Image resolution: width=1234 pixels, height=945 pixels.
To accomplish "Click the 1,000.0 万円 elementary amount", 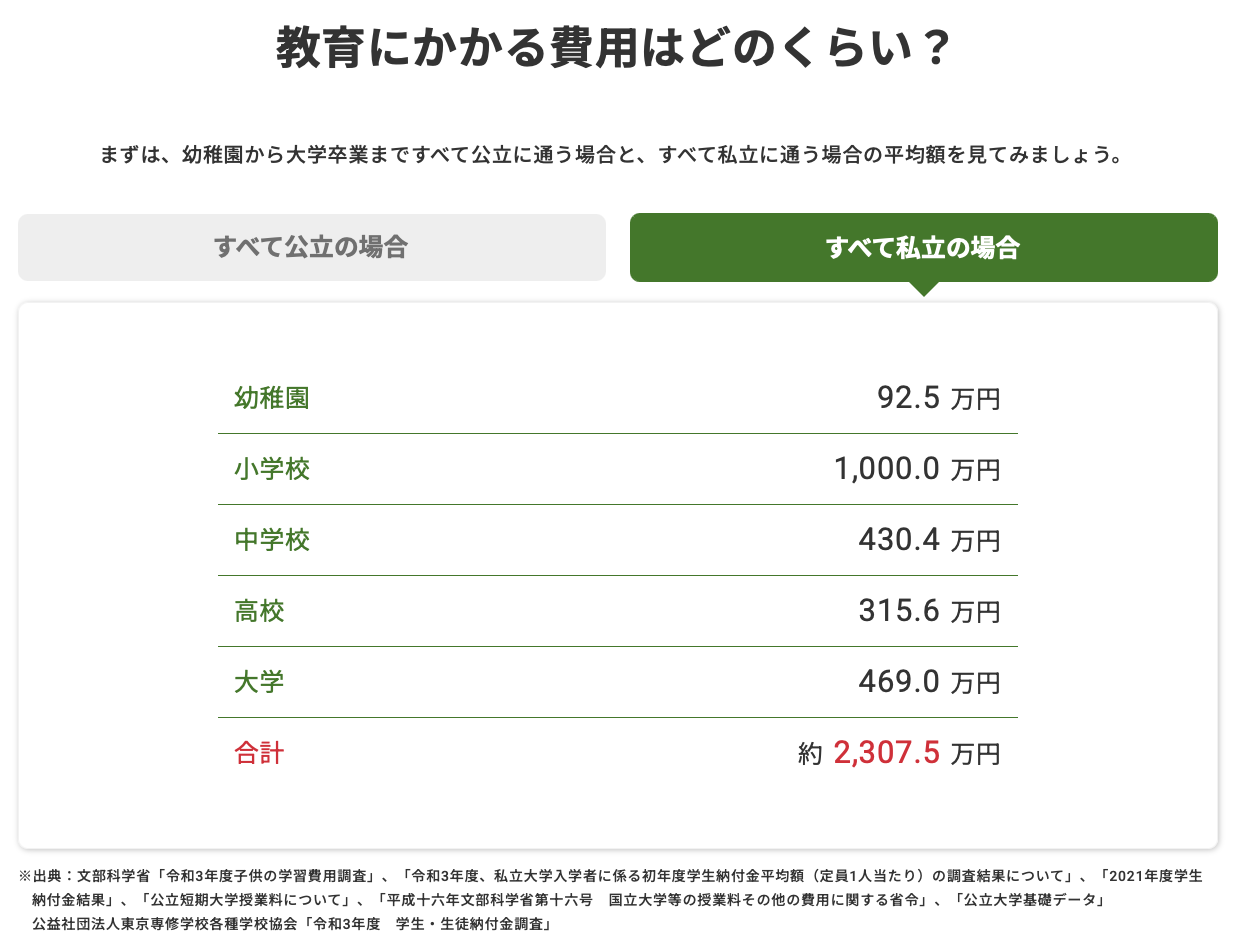I will click(x=916, y=469).
